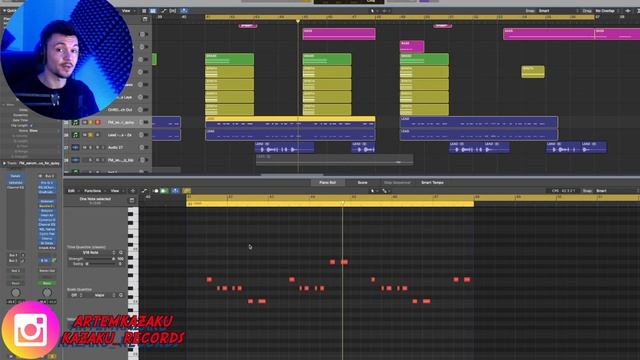Select the Smart Tempo tab
The image size is (640, 360).
432,182
